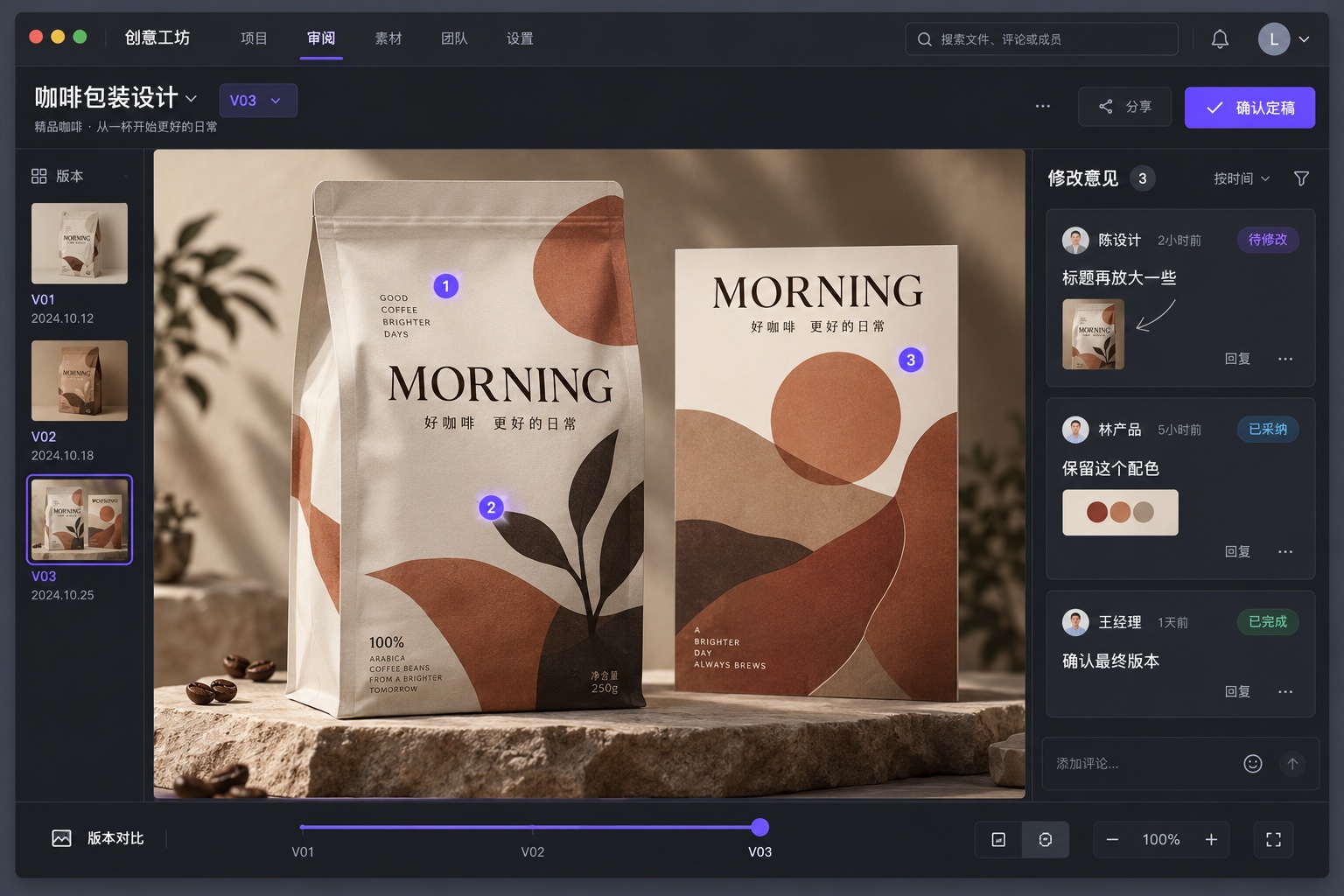Open more options on 林产品's comment
Image resolution: width=1344 pixels, height=896 pixels.
point(1284,551)
